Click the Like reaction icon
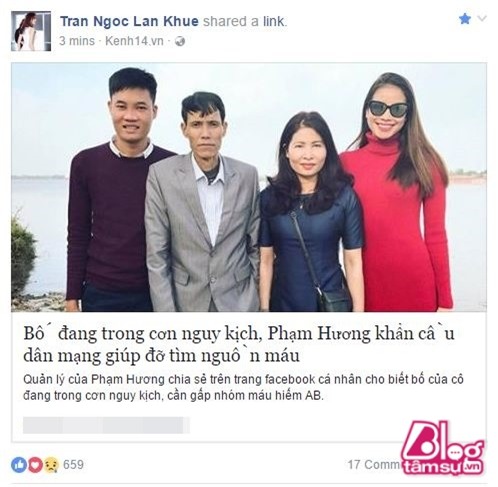Viewport: 498px width, 487px height. [x=19, y=465]
